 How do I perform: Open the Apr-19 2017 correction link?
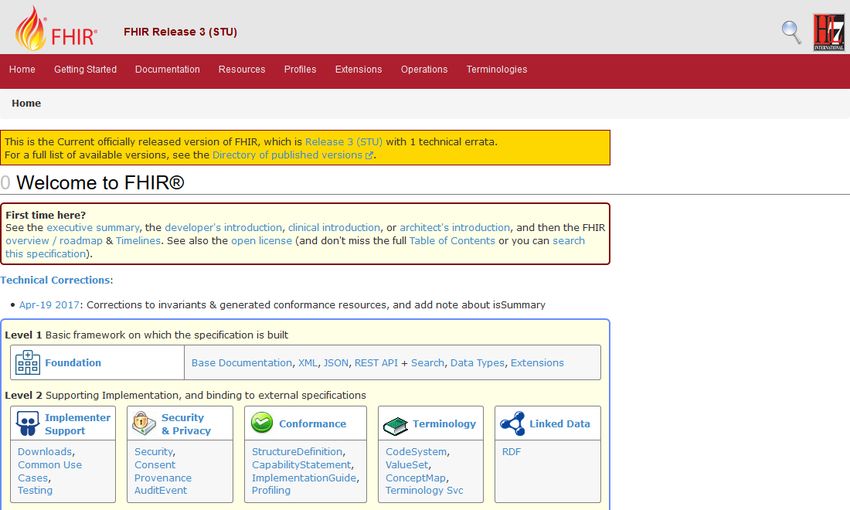point(49,305)
